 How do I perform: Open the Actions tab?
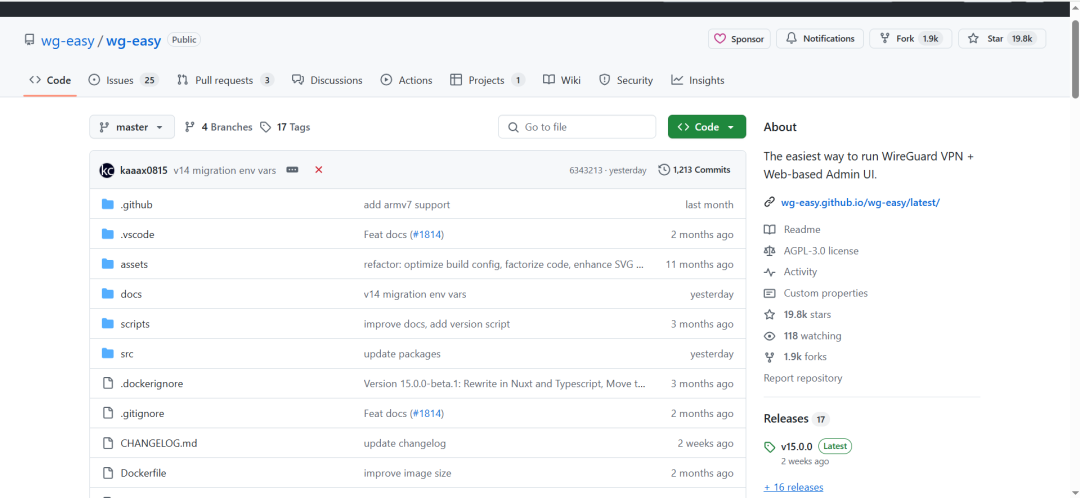406,81
